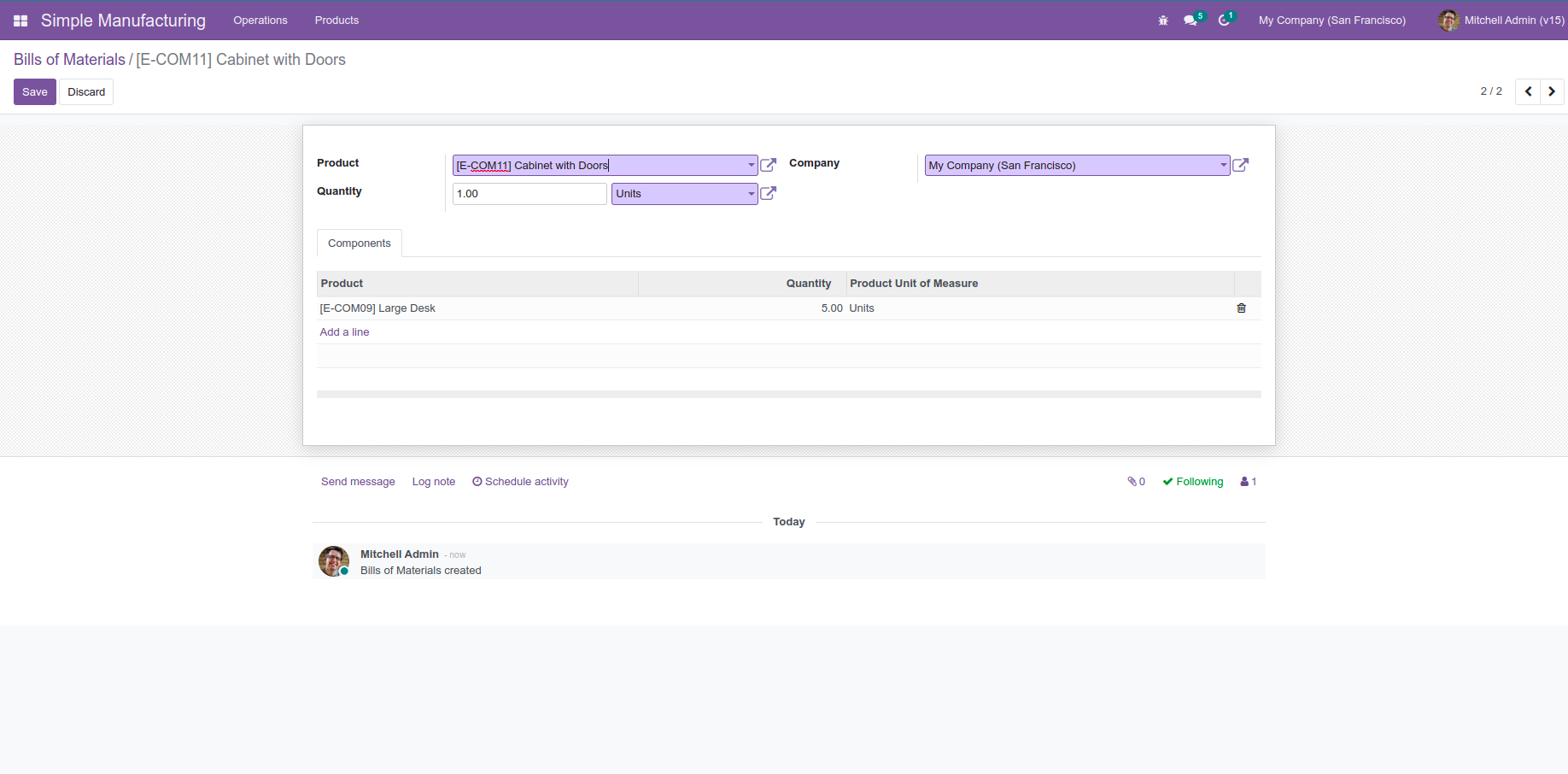Open the activities clock icon
Viewport: 1568px width, 774px height.
coord(1225,21)
